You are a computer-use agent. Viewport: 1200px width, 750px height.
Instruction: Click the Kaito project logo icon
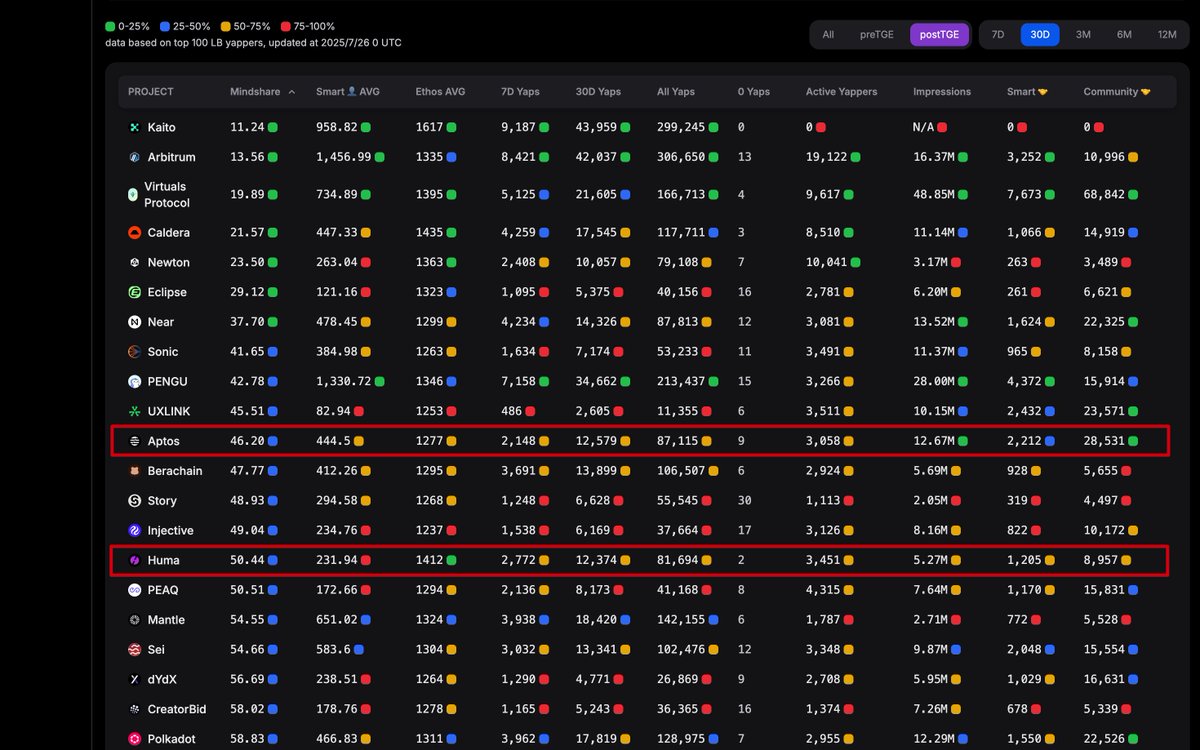click(x=134, y=128)
